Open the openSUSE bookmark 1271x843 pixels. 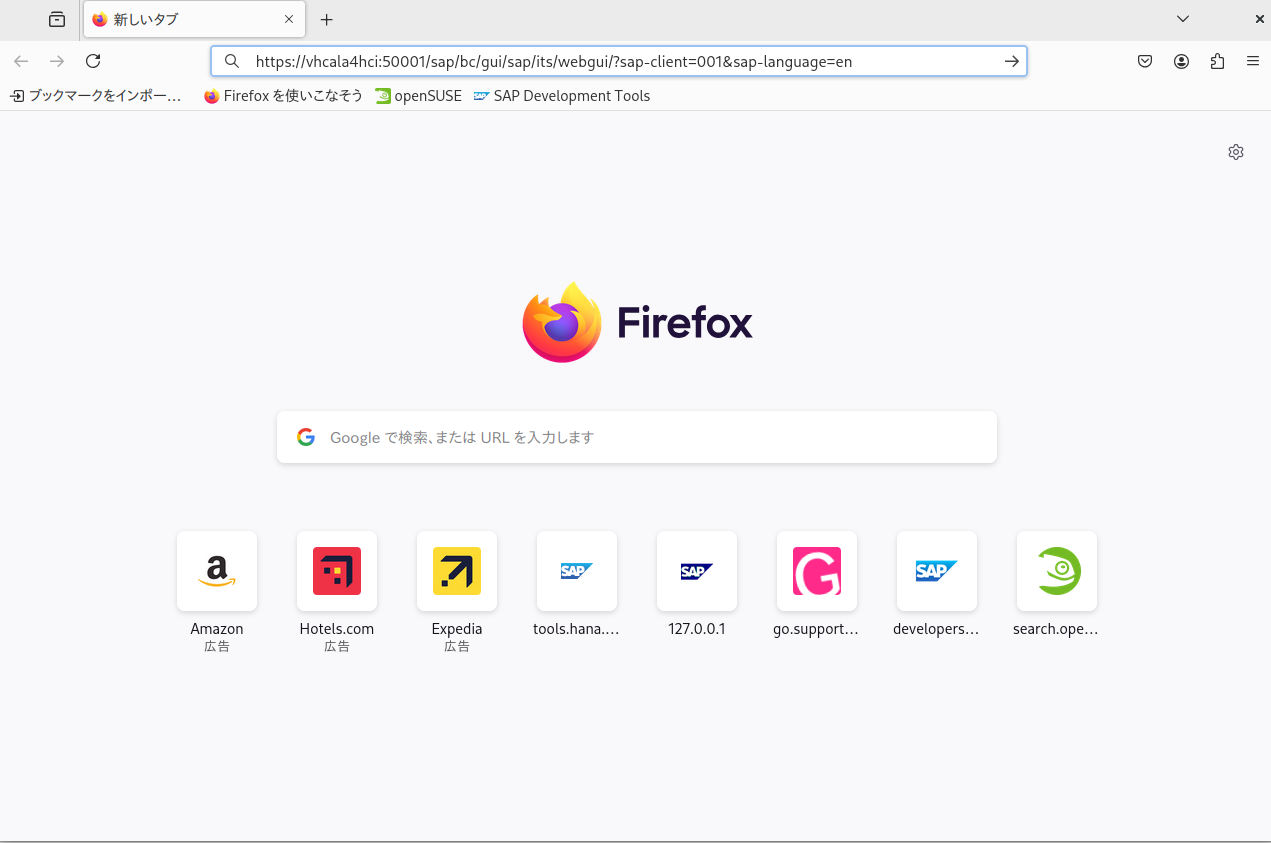coord(418,95)
